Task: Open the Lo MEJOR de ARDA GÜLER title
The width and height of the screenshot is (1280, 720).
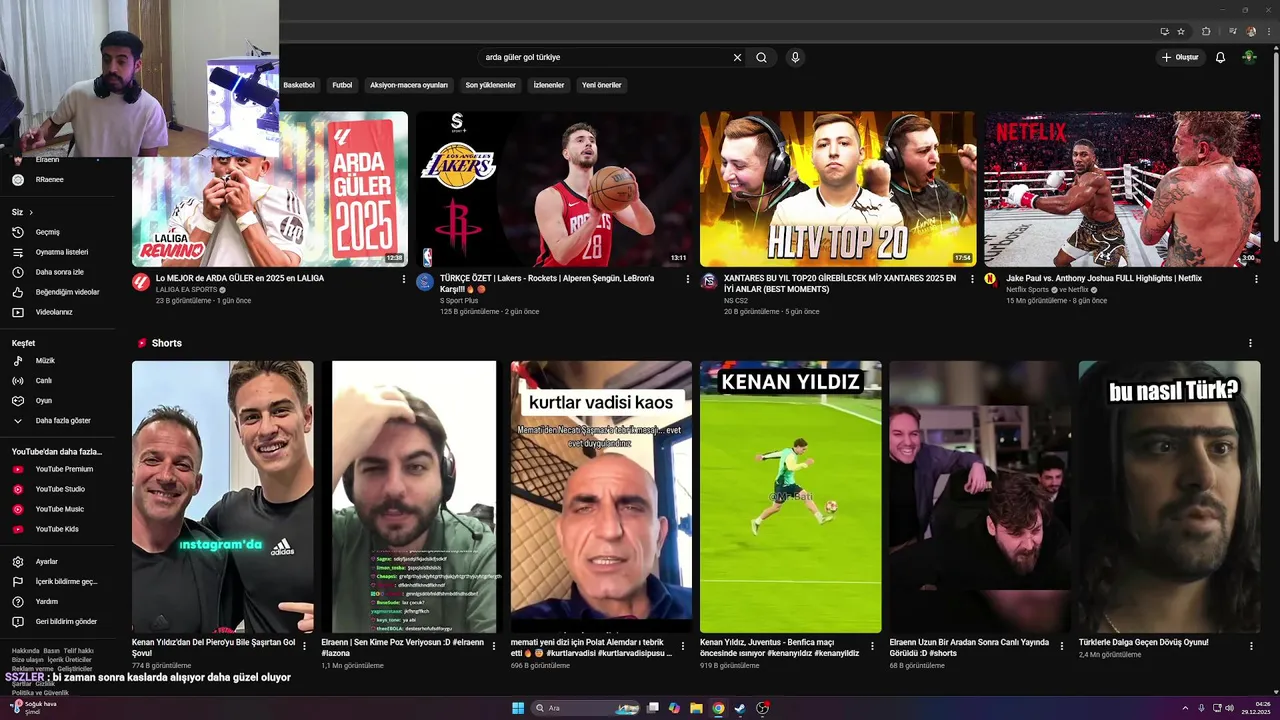Action: (240, 279)
